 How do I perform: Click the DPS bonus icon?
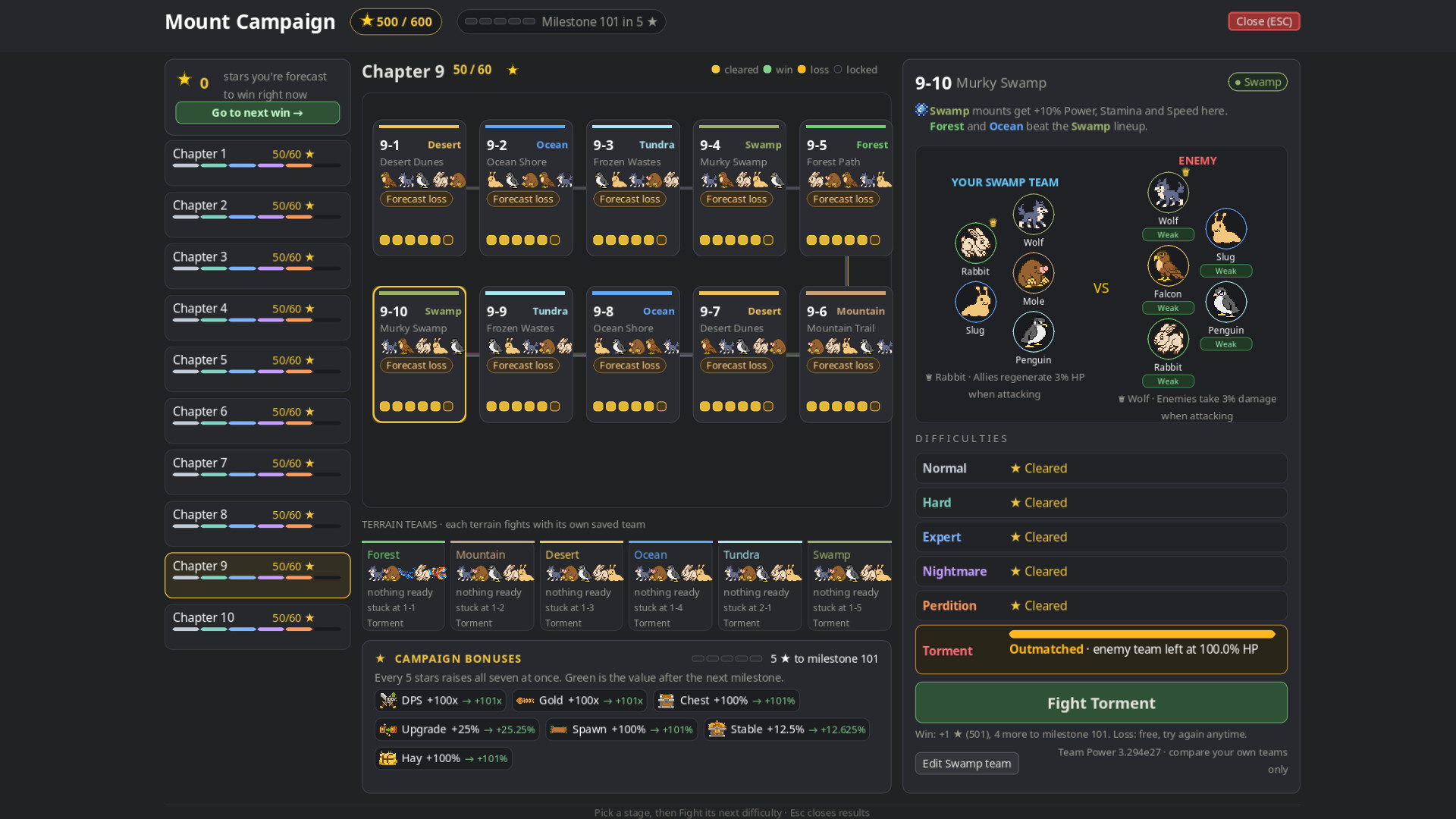pos(388,701)
